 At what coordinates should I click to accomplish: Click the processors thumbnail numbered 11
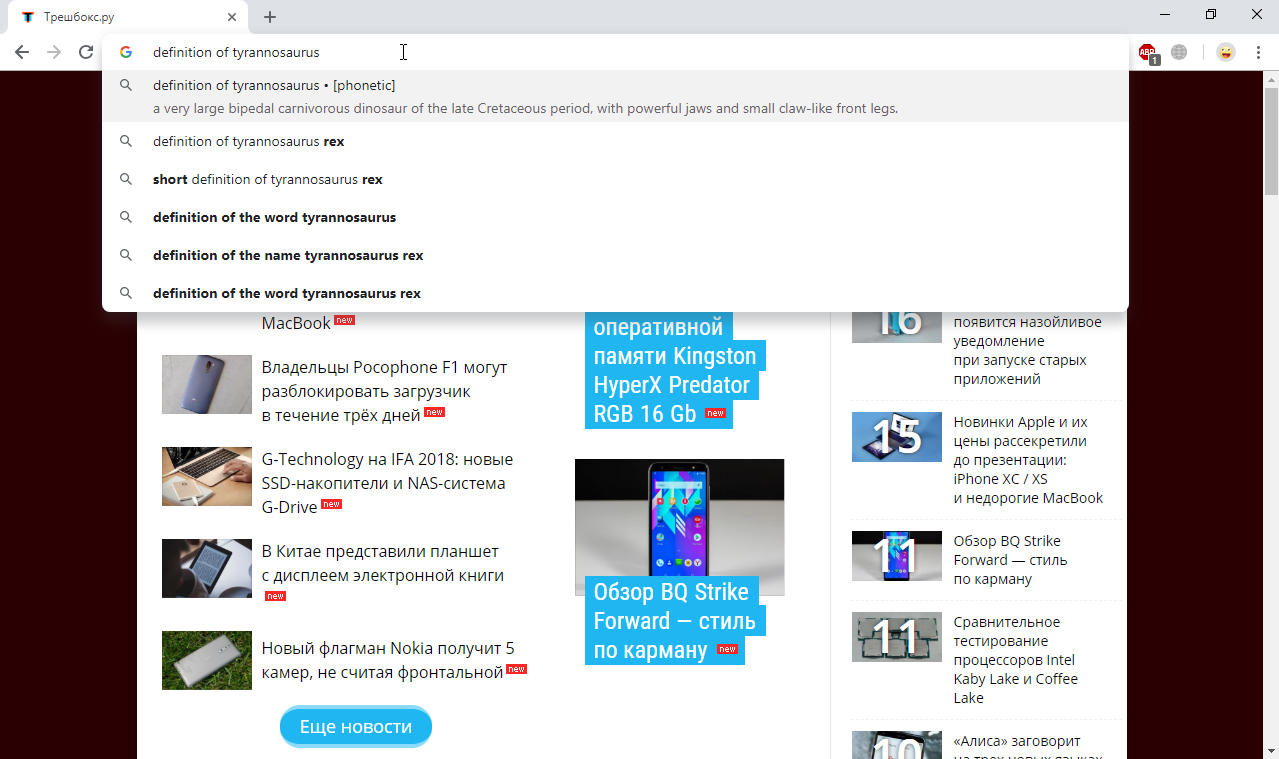(x=897, y=637)
